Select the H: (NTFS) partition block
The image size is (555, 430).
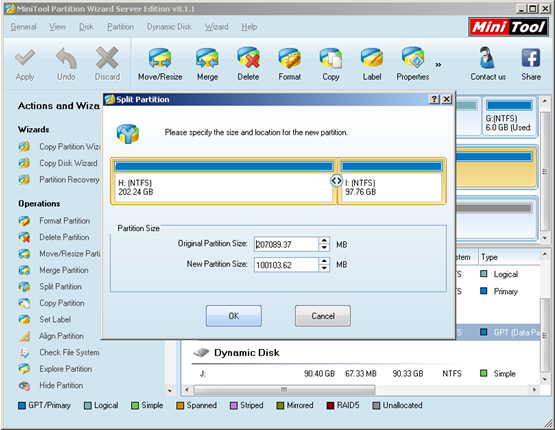pyautogui.click(x=223, y=181)
